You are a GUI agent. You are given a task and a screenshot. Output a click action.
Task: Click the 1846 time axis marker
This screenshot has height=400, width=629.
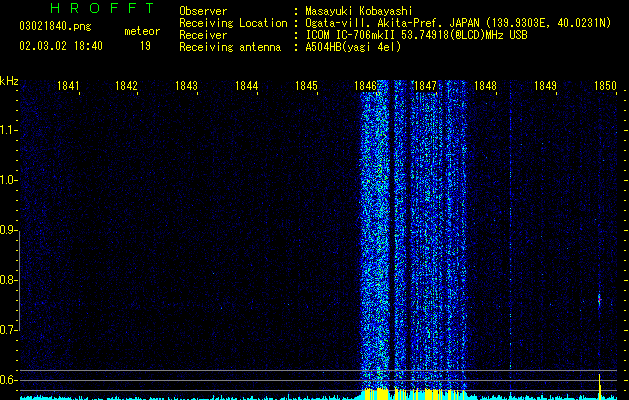[x=365, y=86]
